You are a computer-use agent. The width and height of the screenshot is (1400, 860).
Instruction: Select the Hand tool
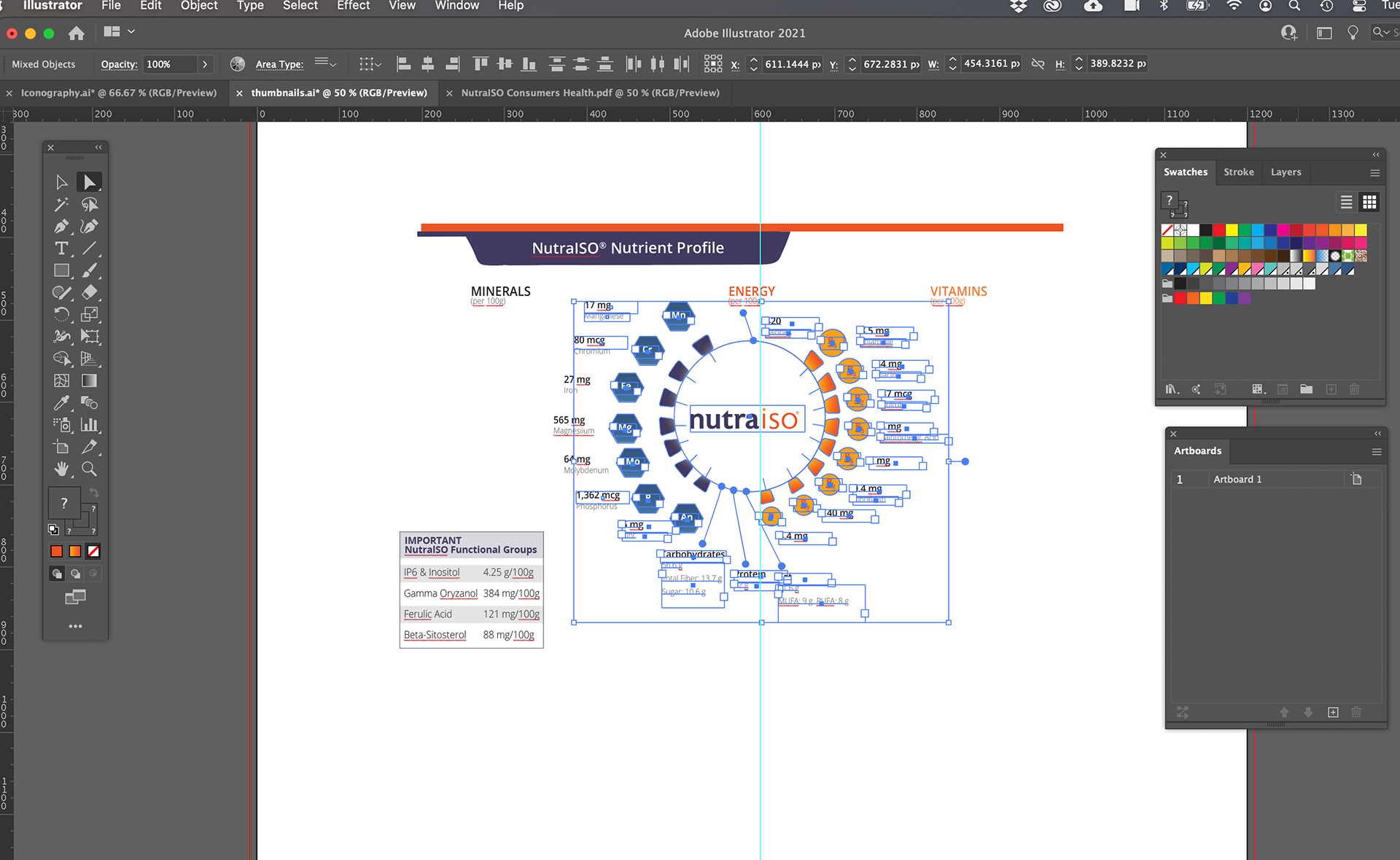pyautogui.click(x=62, y=469)
